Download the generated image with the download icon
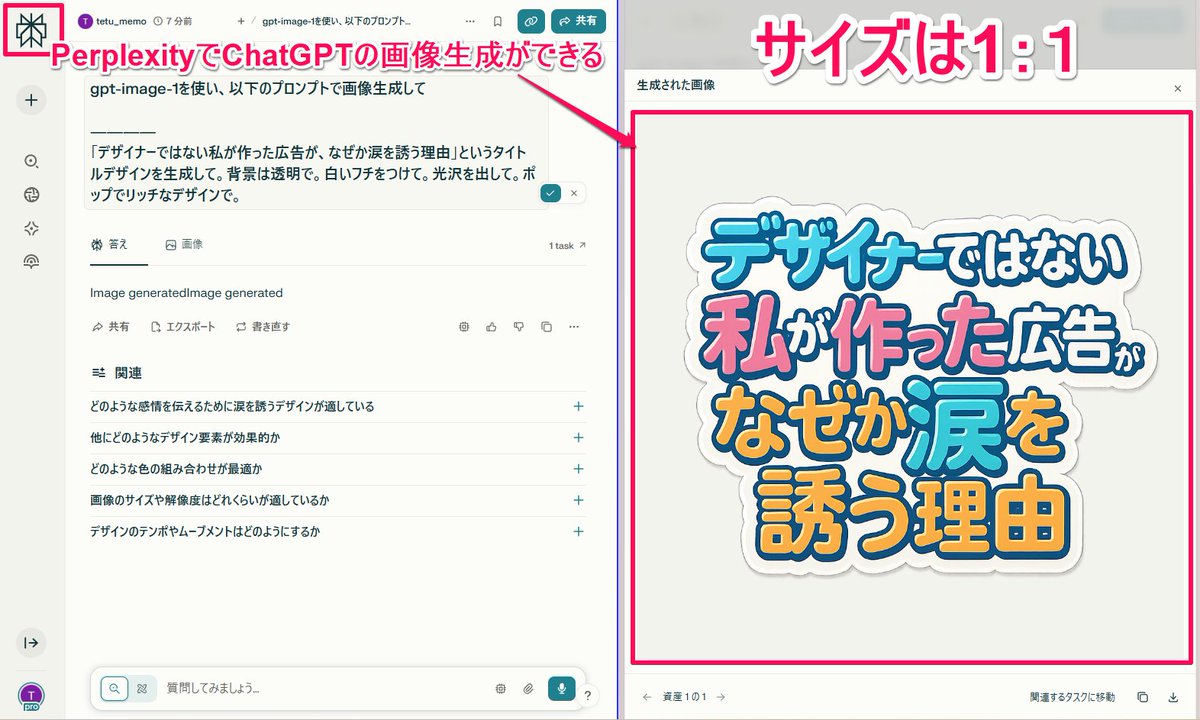 coord(1171,695)
